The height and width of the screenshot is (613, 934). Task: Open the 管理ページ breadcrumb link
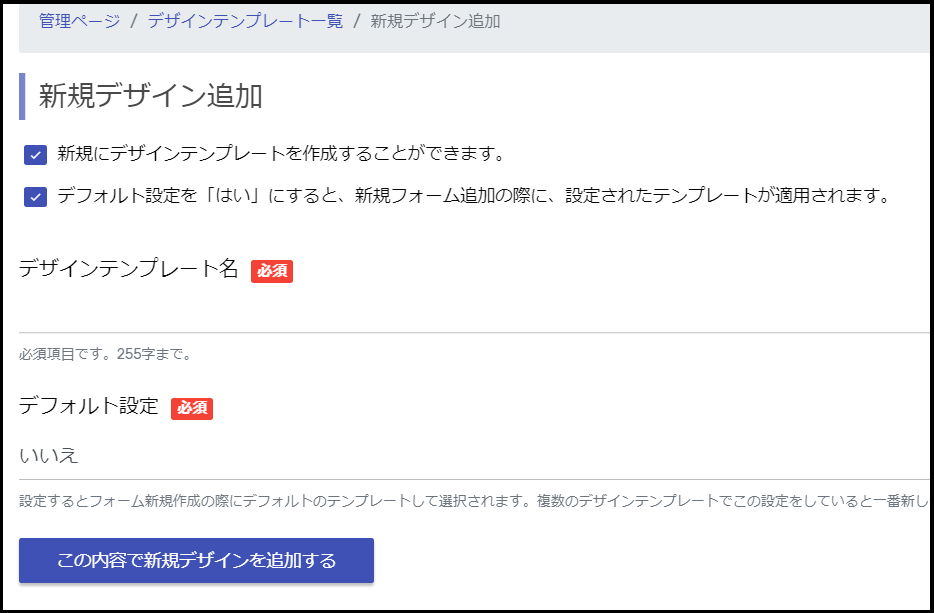(x=80, y=21)
